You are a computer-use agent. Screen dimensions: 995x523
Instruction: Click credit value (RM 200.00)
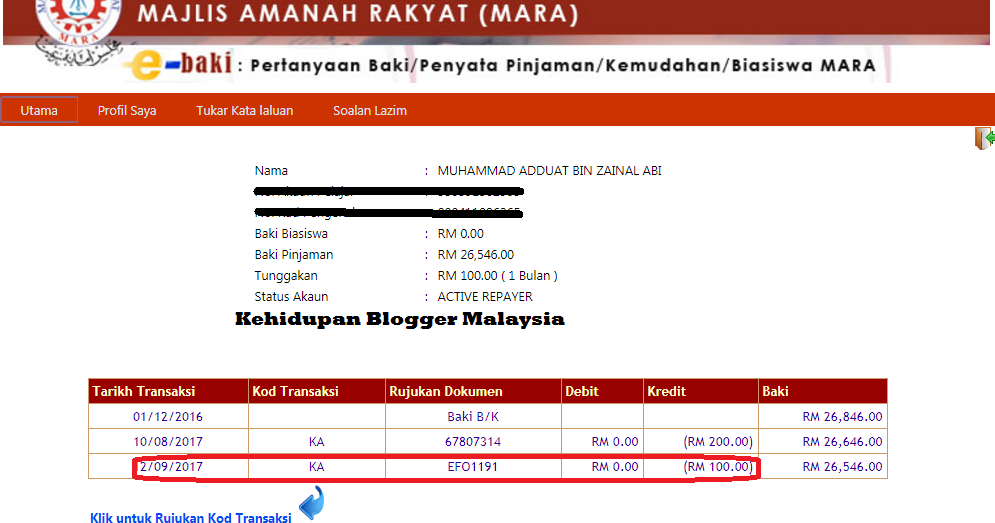pos(718,441)
